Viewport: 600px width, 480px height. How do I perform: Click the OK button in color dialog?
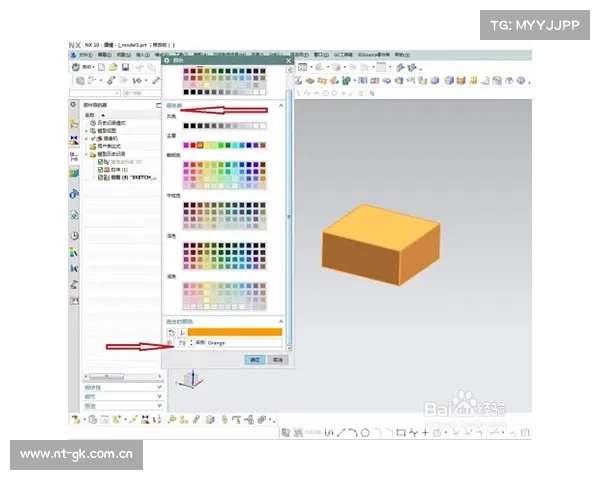point(254,358)
